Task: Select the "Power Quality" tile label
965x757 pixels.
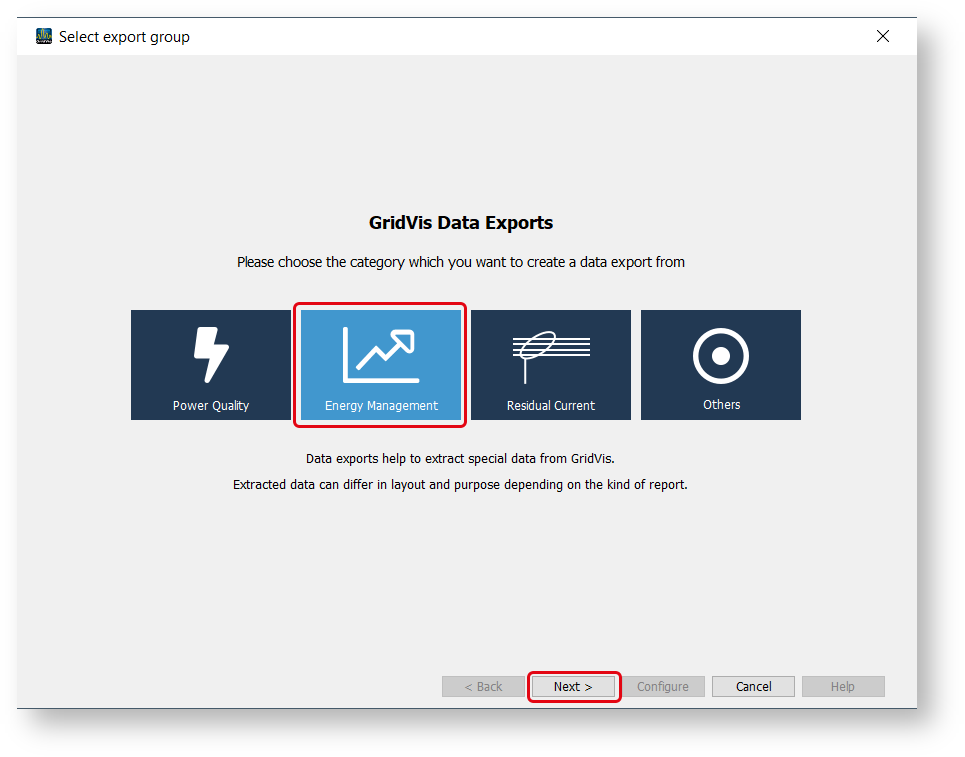Action: click(x=211, y=406)
